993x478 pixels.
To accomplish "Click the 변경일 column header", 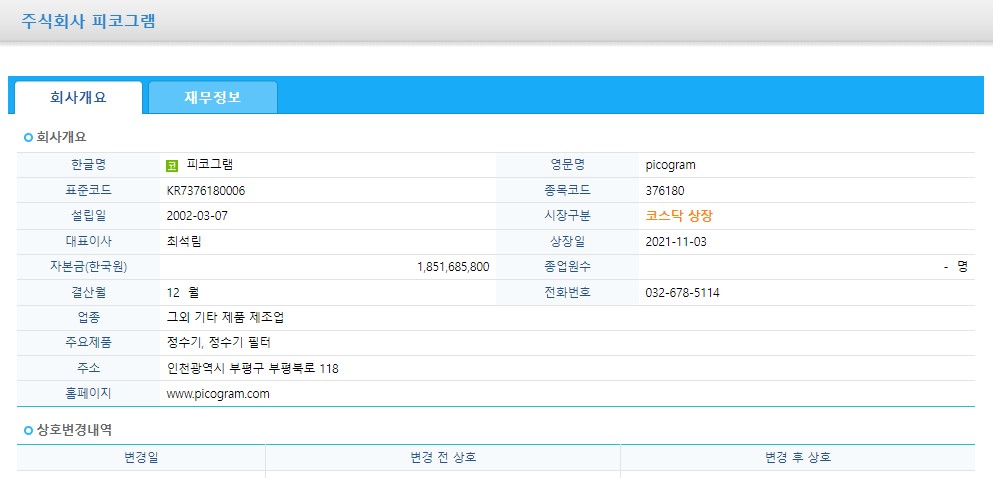I will pyautogui.click(x=141, y=457).
